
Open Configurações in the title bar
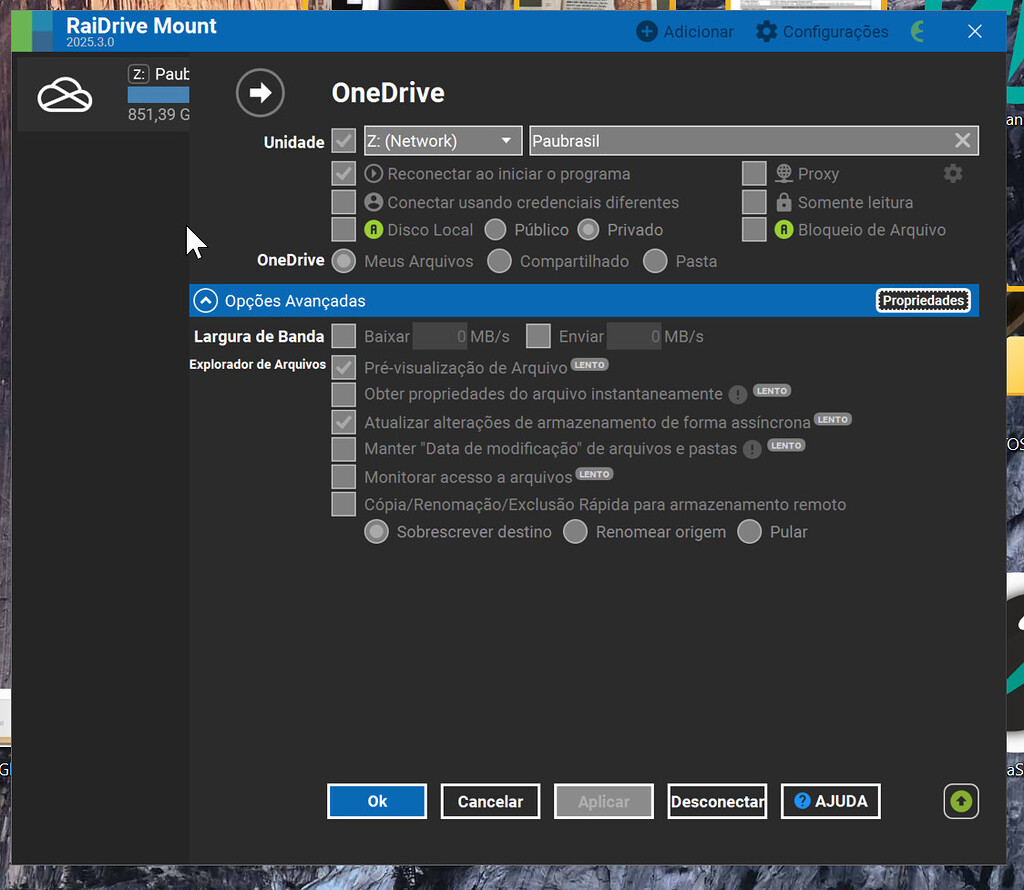pyautogui.click(x=821, y=31)
